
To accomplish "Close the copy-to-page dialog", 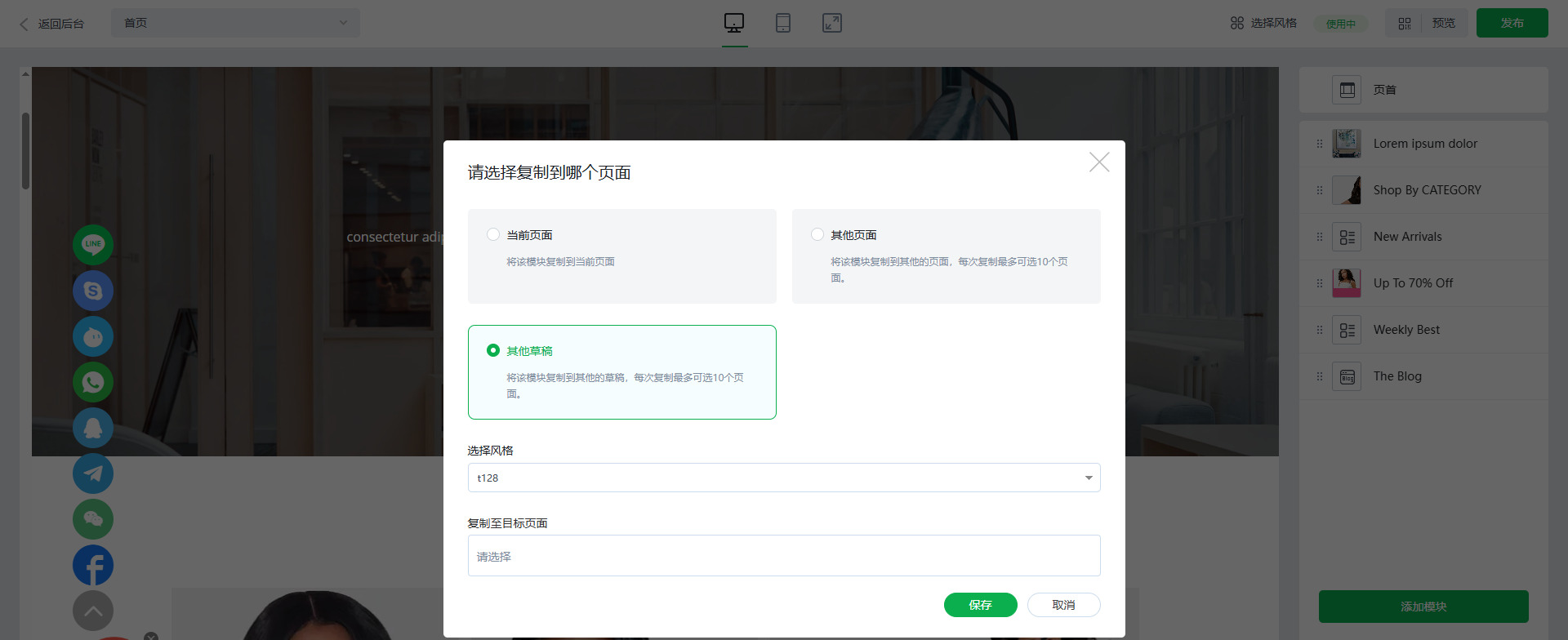I will tap(1098, 162).
